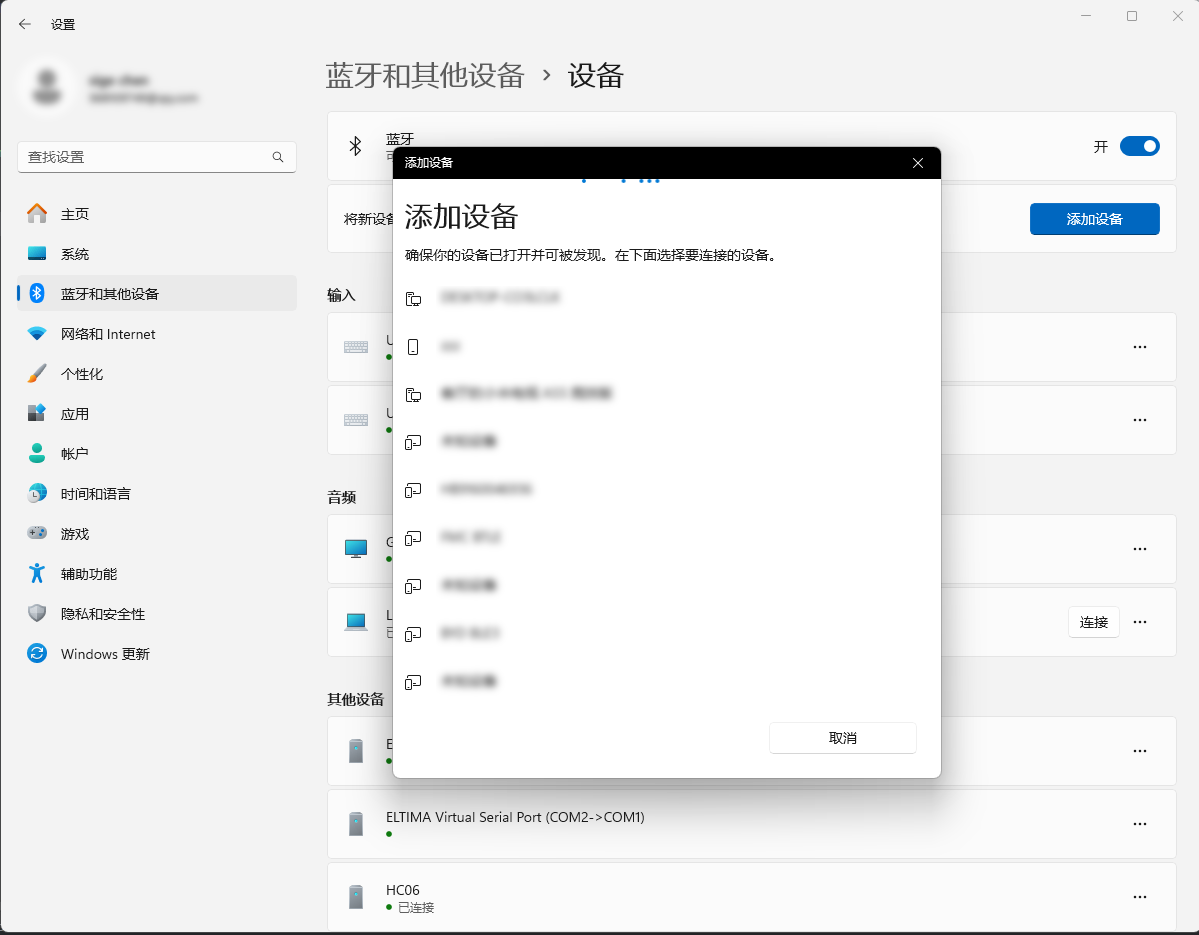
Task: Open more options for HC06 device
Action: click(x=1139, y=897)
